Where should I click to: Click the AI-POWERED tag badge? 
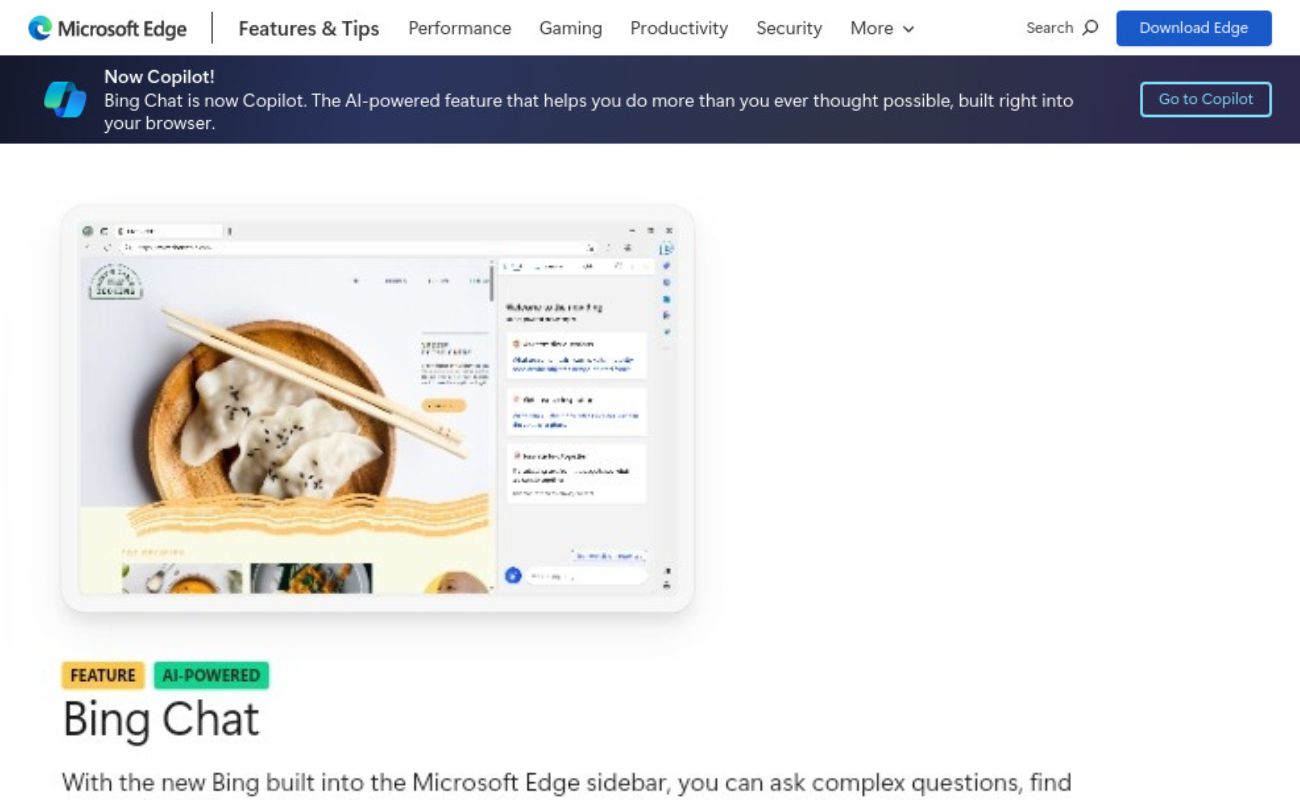coord(211,675)
